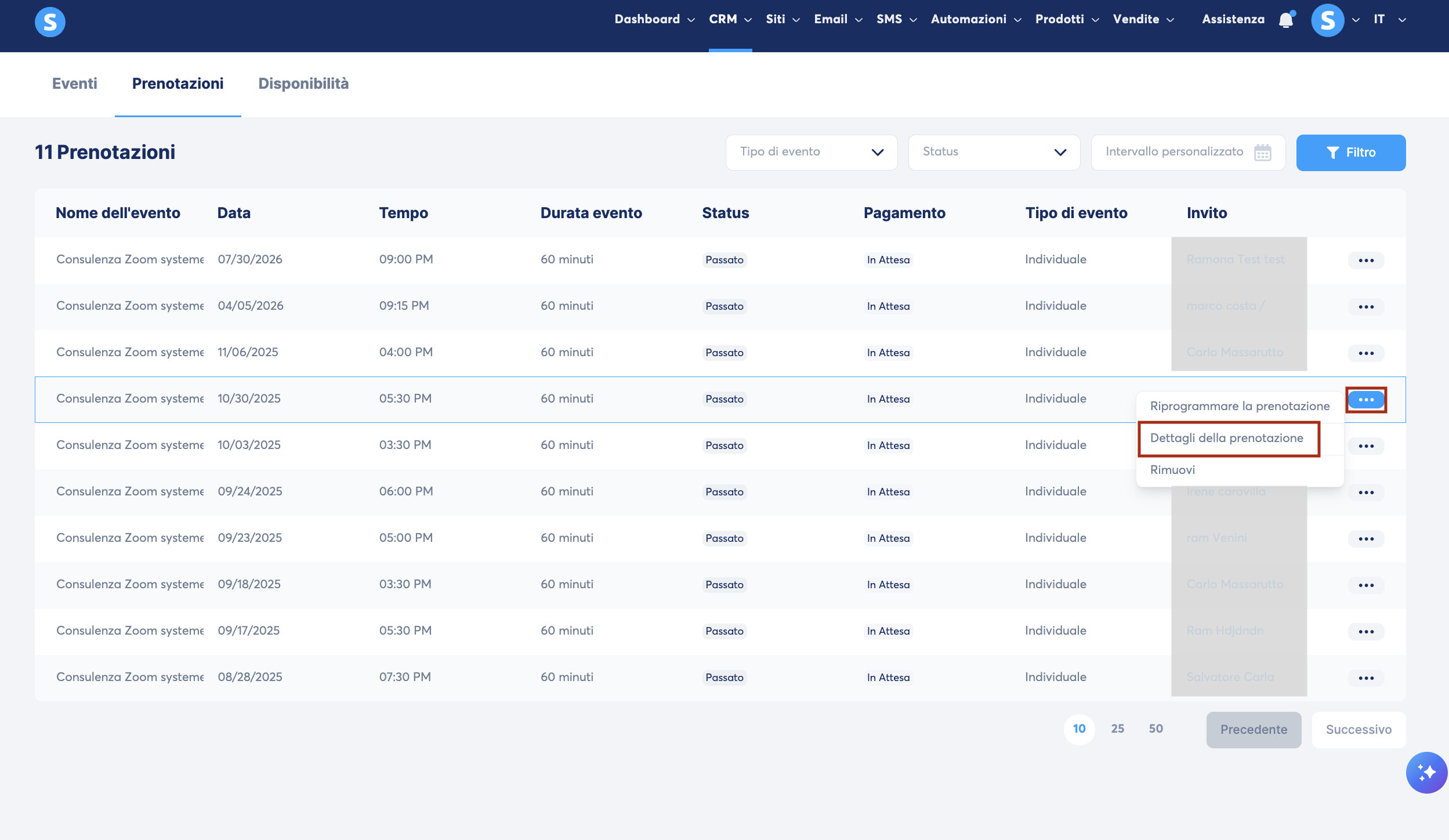
Task: Close the active actions menu for 10/30/2025
Action: pos(1366,400)
